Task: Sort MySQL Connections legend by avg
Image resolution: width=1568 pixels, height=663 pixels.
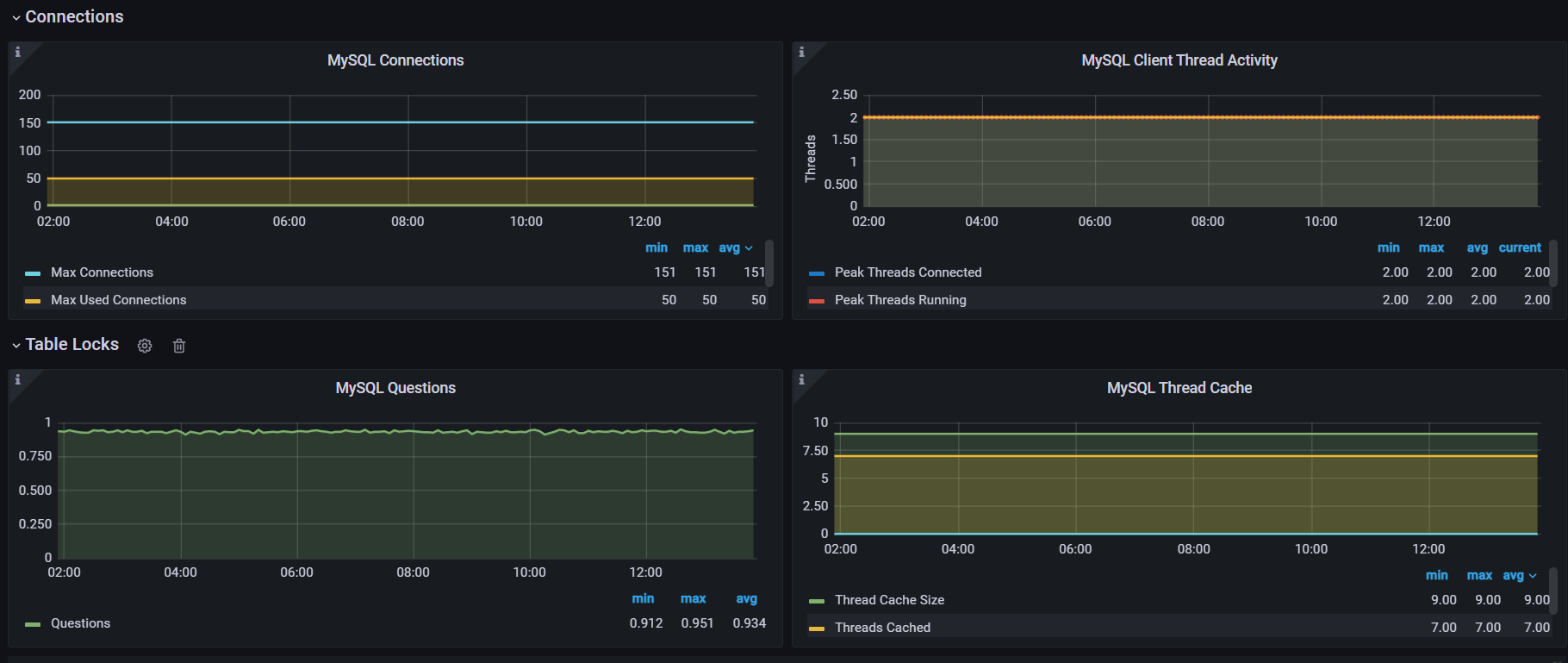Action: tap(735, 247)
